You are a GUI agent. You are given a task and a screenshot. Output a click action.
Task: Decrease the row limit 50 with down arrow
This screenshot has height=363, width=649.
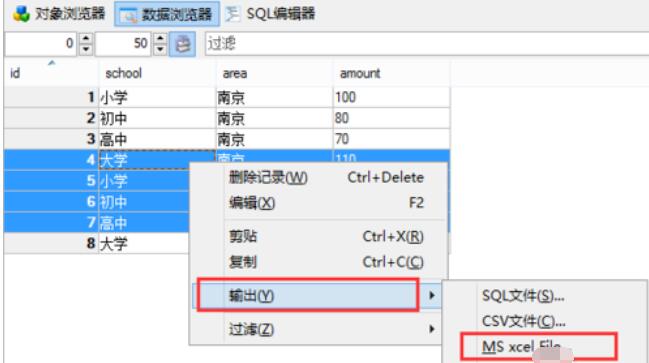[x=160, y=49]
